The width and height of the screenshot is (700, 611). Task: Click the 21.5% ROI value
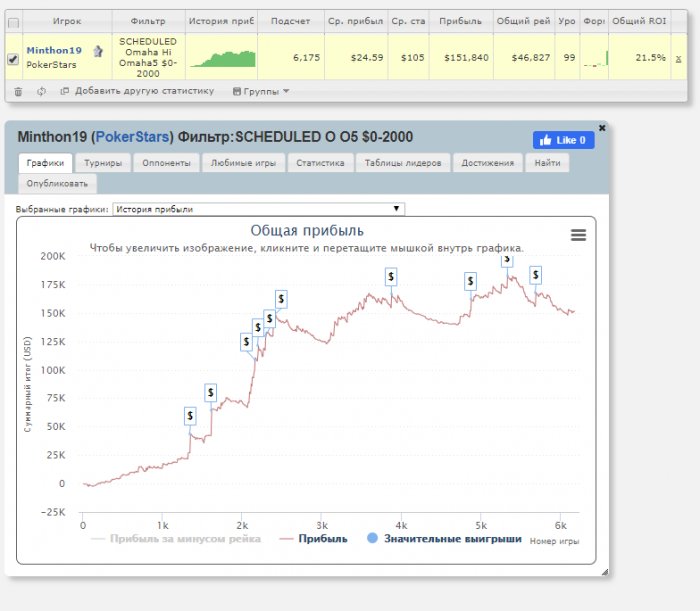pyautogui.click(x=650, y=58)
